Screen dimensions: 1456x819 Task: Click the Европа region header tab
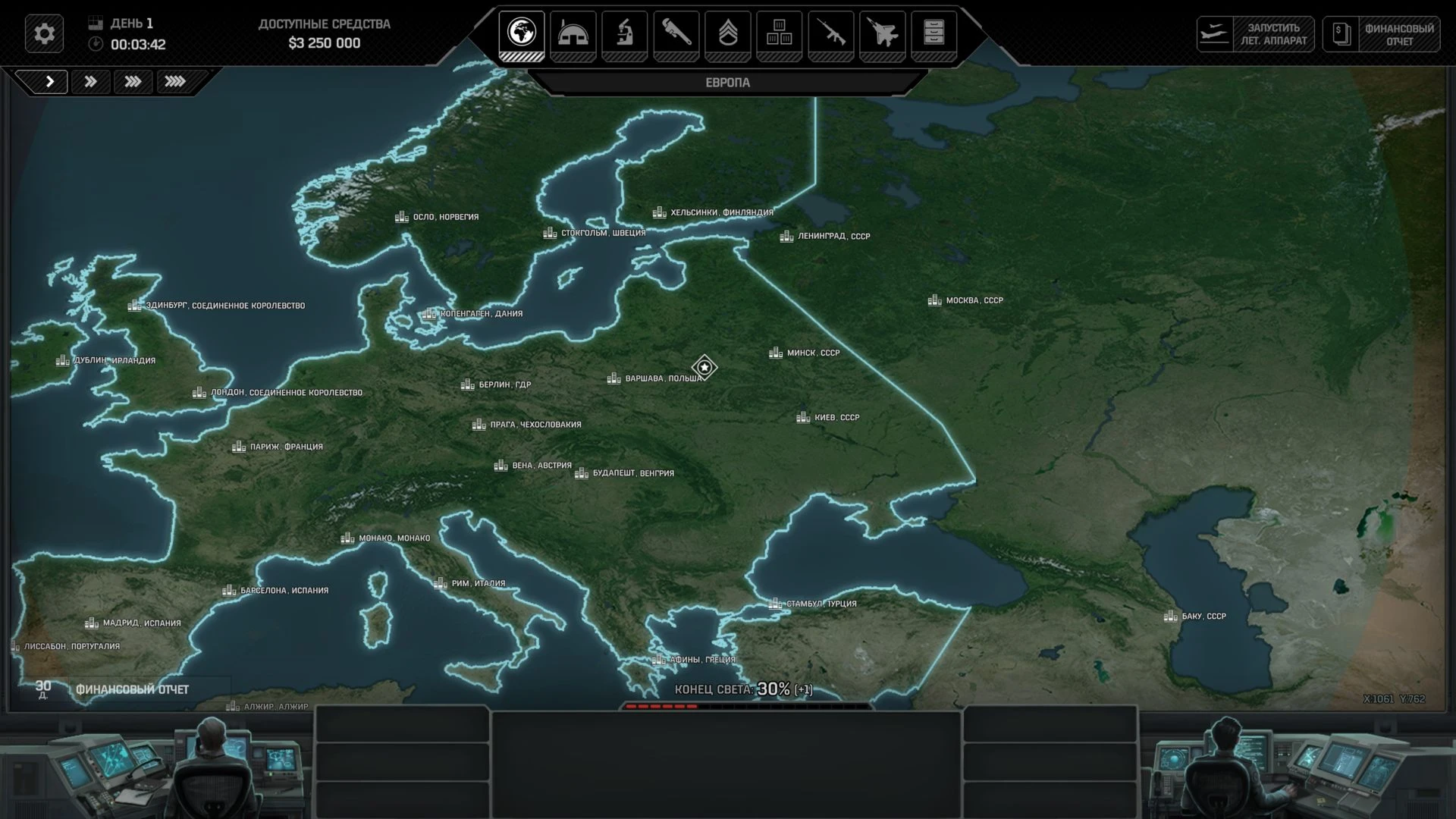(x=727, y=82)
